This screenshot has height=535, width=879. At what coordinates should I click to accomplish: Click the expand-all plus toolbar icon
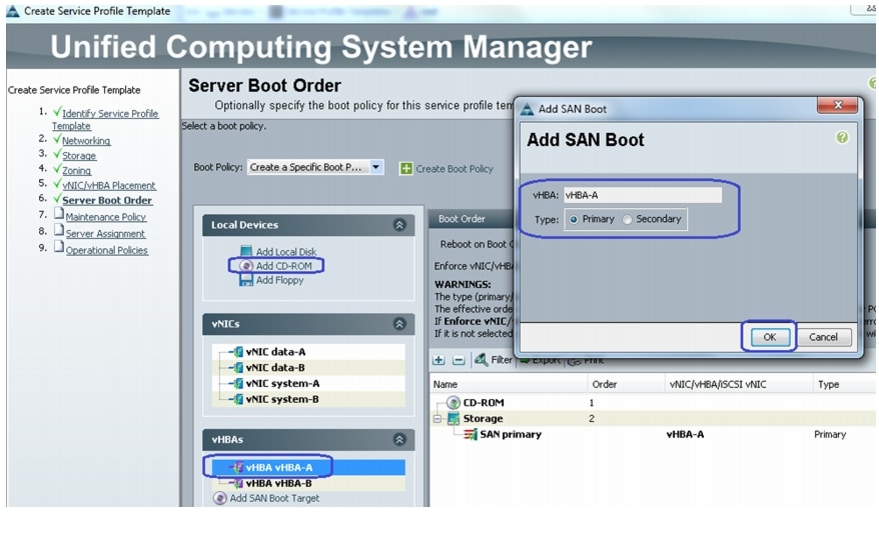[x=439, y=360]
